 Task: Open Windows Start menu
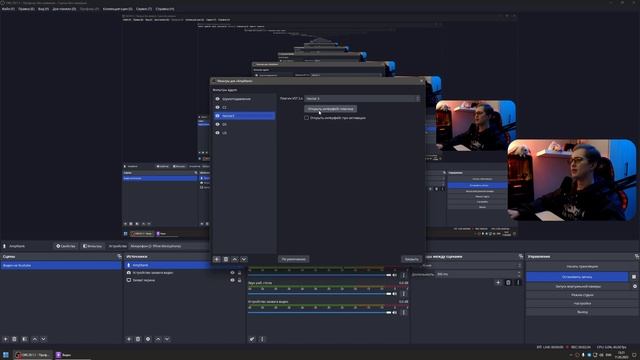[x=6, y=355]
